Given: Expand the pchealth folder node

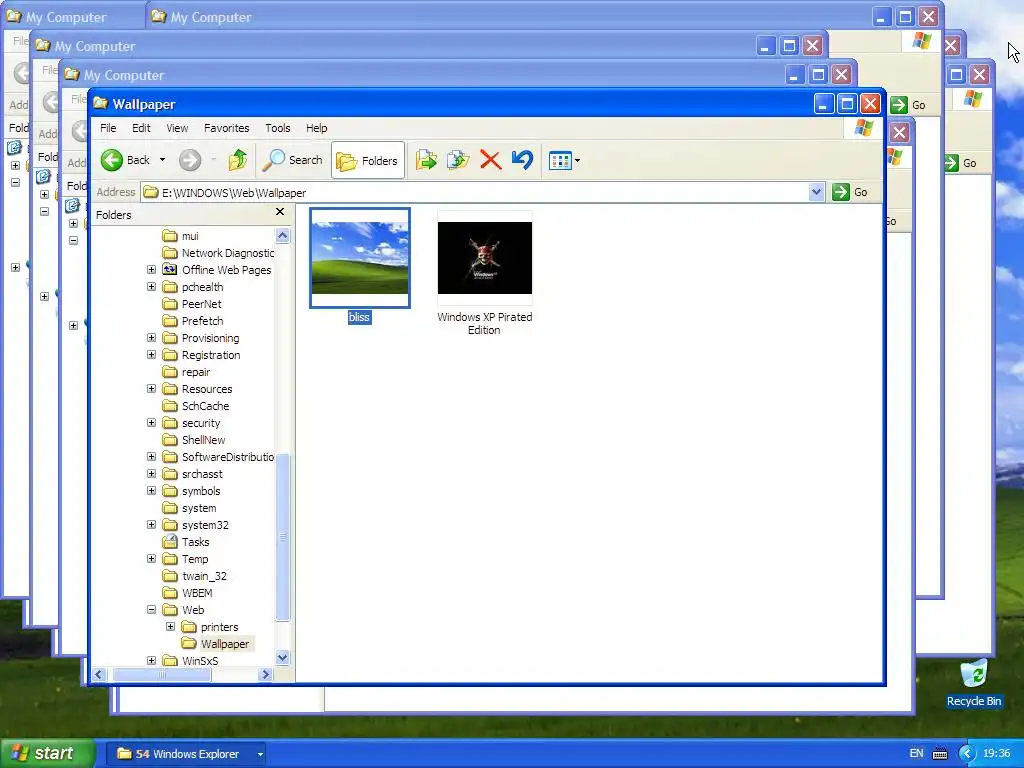Looking at the screenshot, I should (152, 287).
